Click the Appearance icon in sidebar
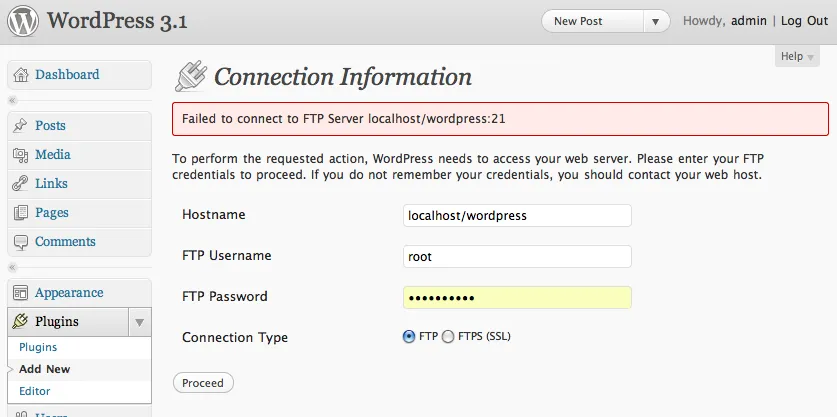The height and width of the screenshot is (417, 837). [20, 293]
